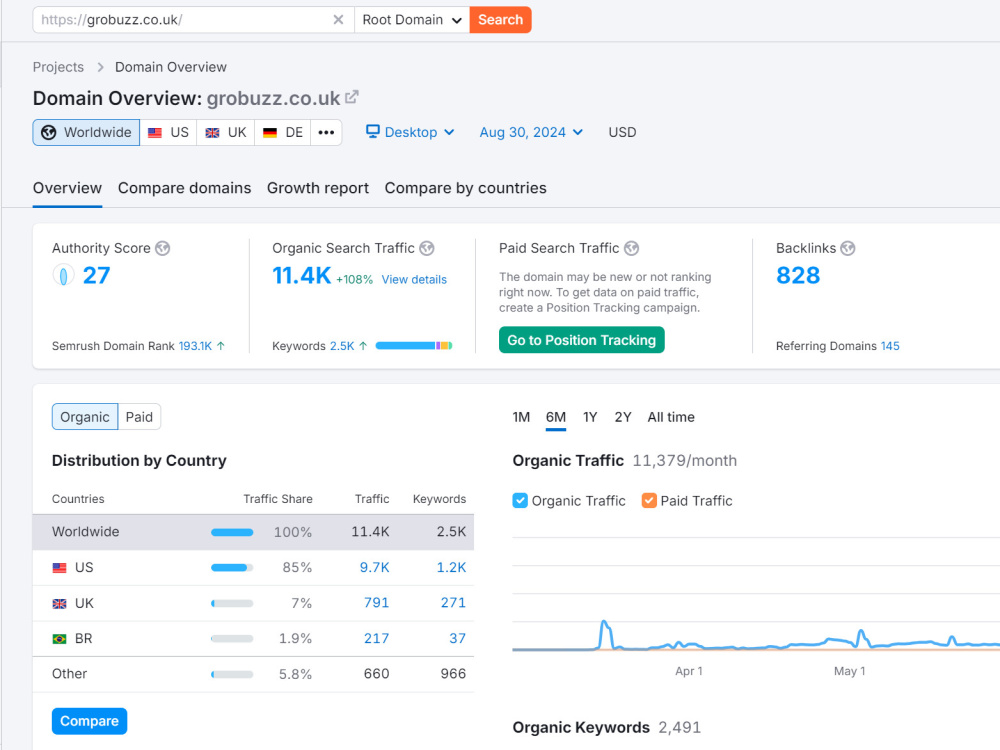Open Backlinks 828 value
The width and height of the screenshot is (1000, 750).
798,276
